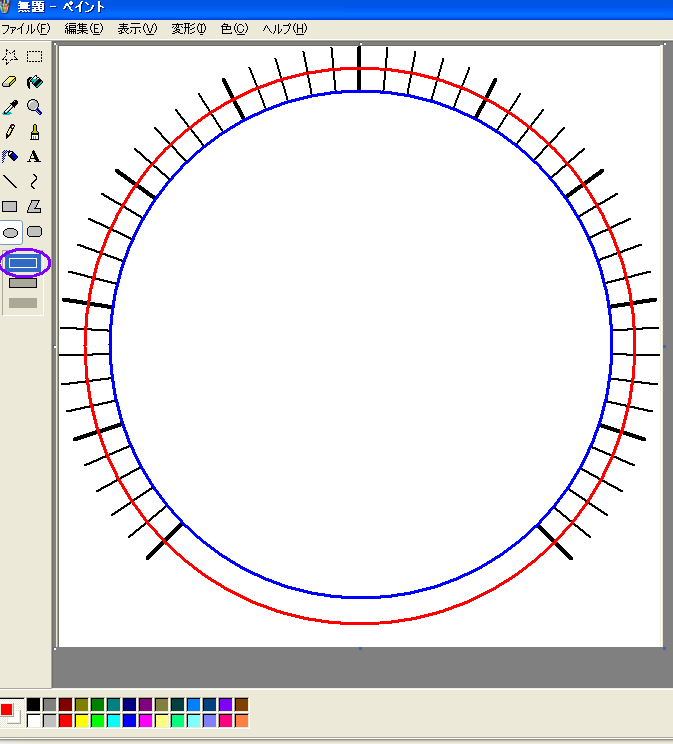Choose the teal swatch in top row
Image resolution: width=673 pixels, height=744 pixels.
pyautogui.click(x=113, y=704)
